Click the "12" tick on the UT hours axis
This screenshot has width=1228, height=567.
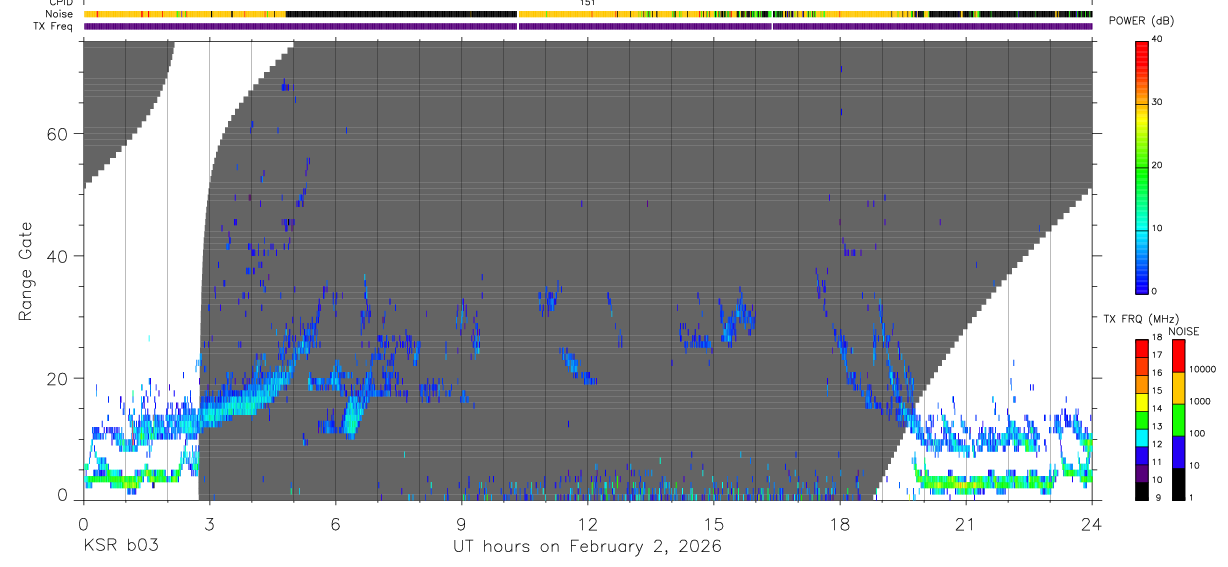(x=587, y=523)
